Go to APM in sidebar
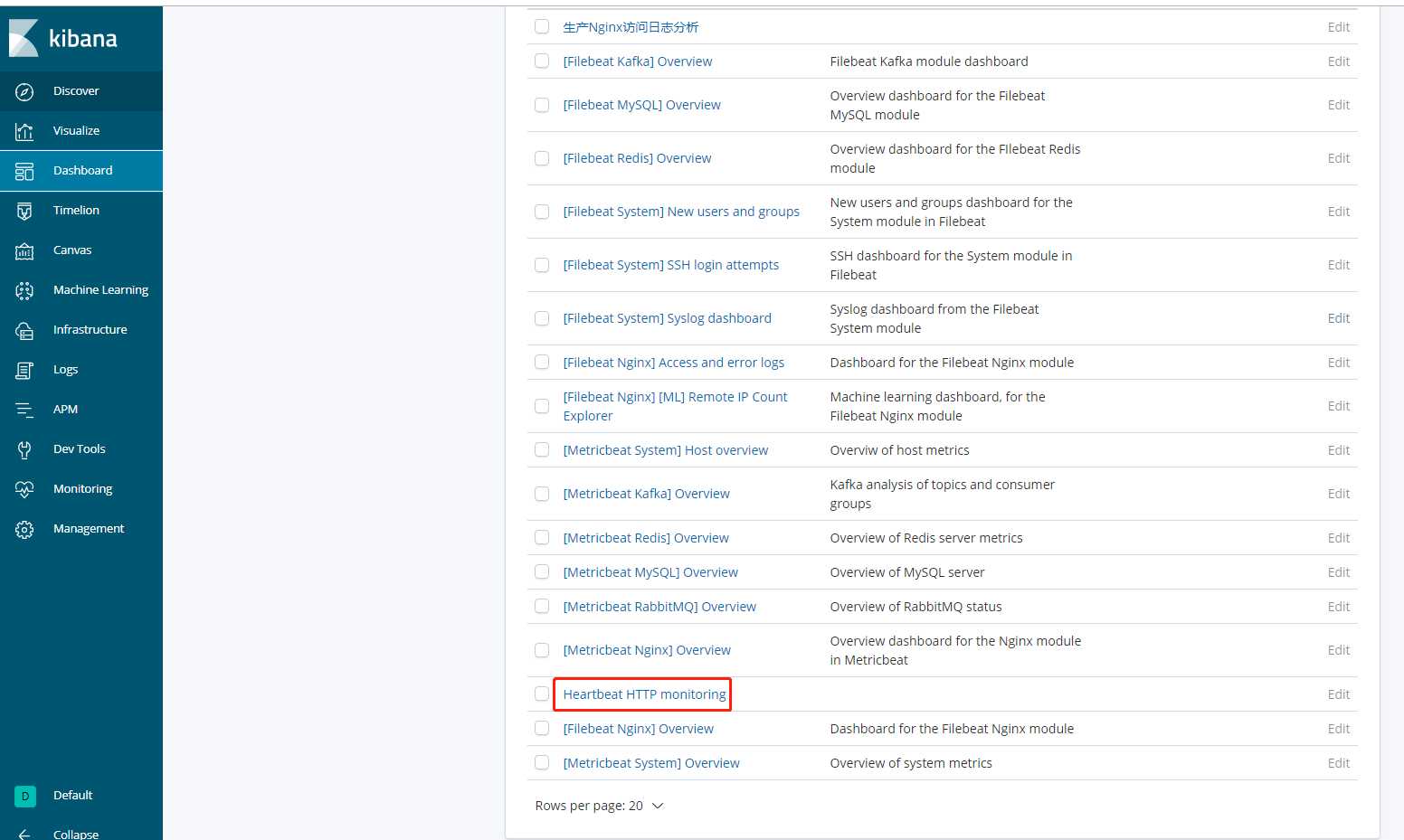1404x840 pixels. pyautogui.click(x=65, y=410)
